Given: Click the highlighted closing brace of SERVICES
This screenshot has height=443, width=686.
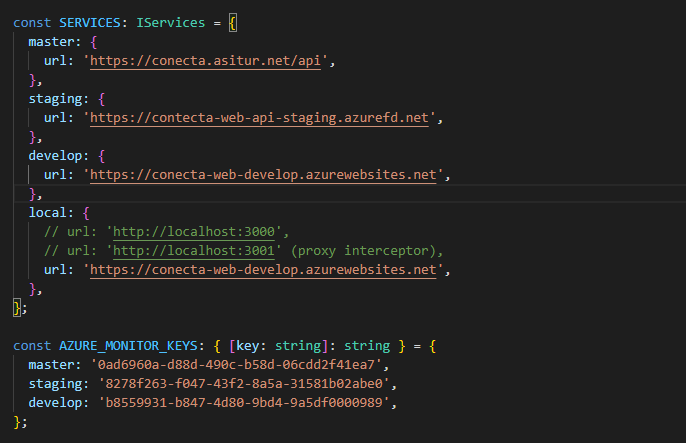Looking at the screenshot, I should coord(17,308).
